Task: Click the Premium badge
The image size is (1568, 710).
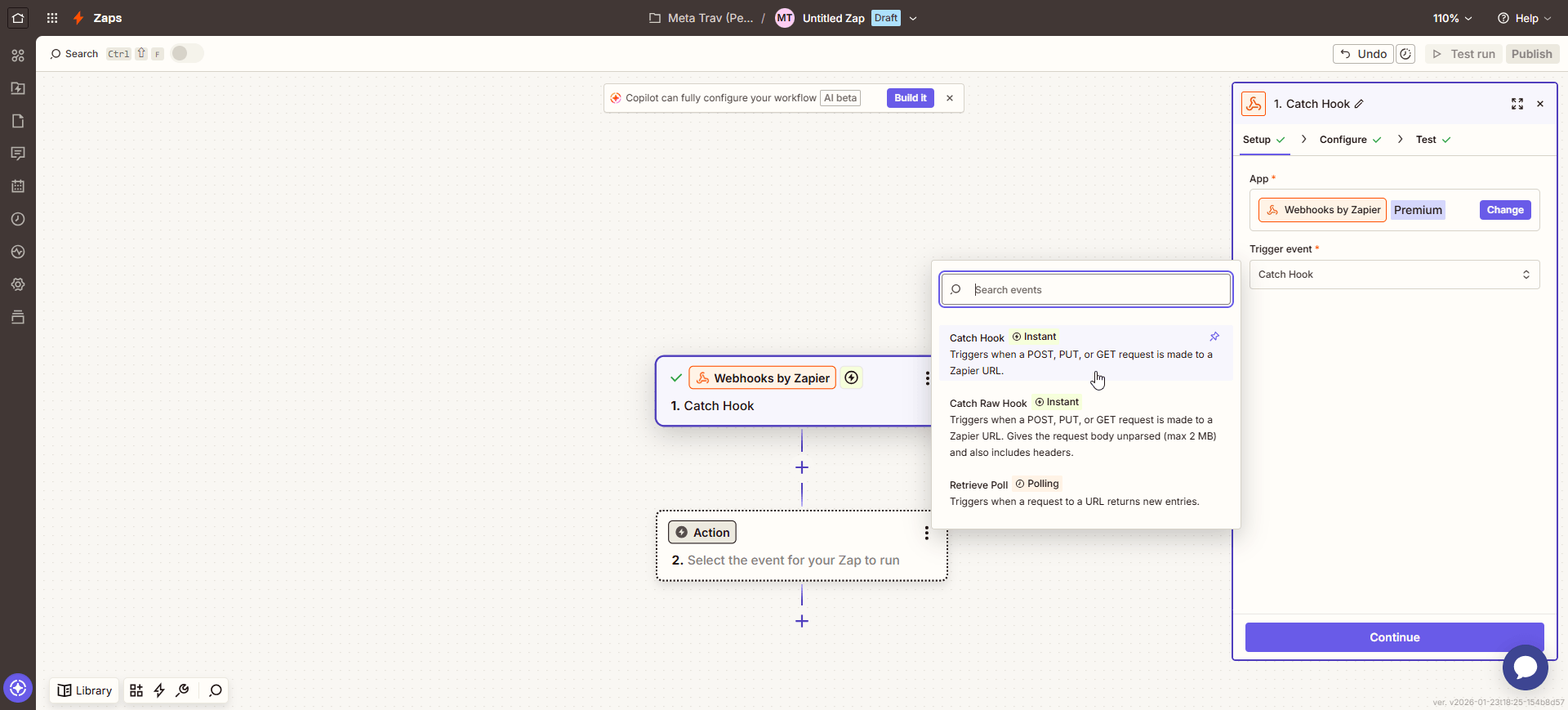Action: 1418,210
